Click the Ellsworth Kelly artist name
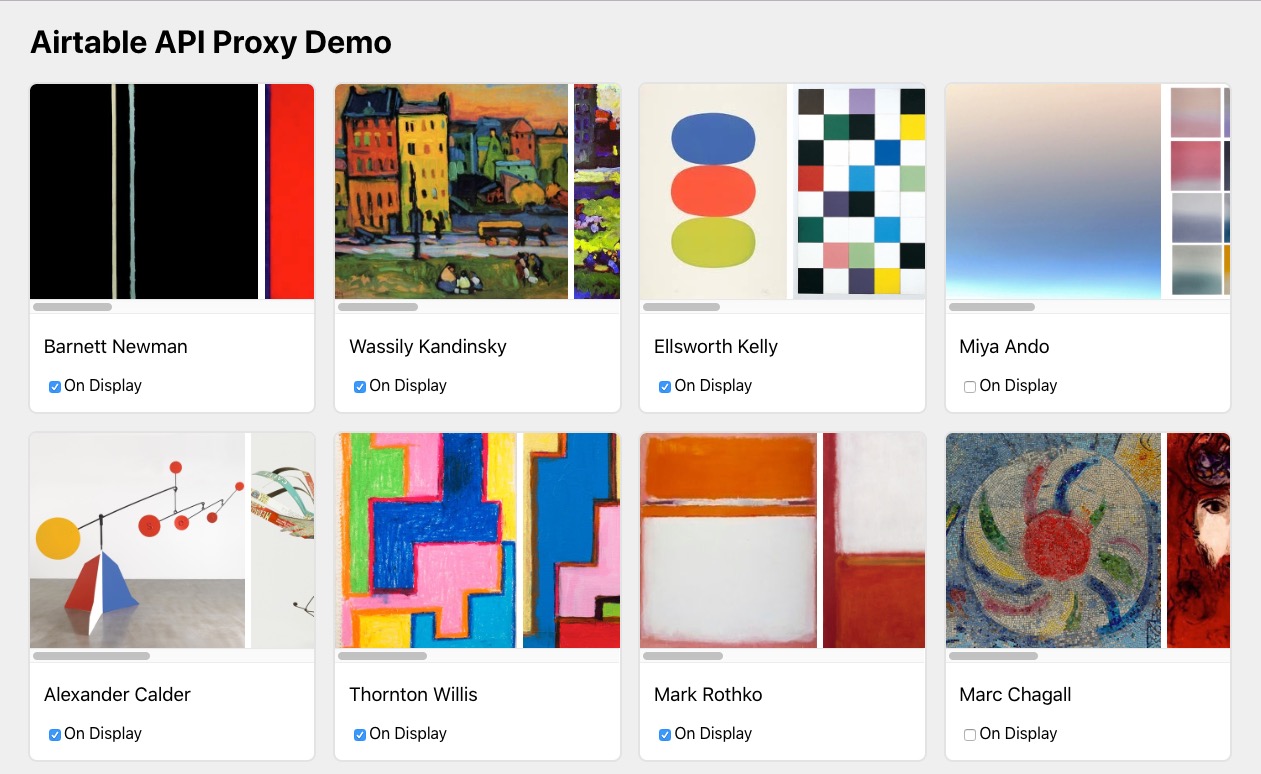 tap(716, 347)
